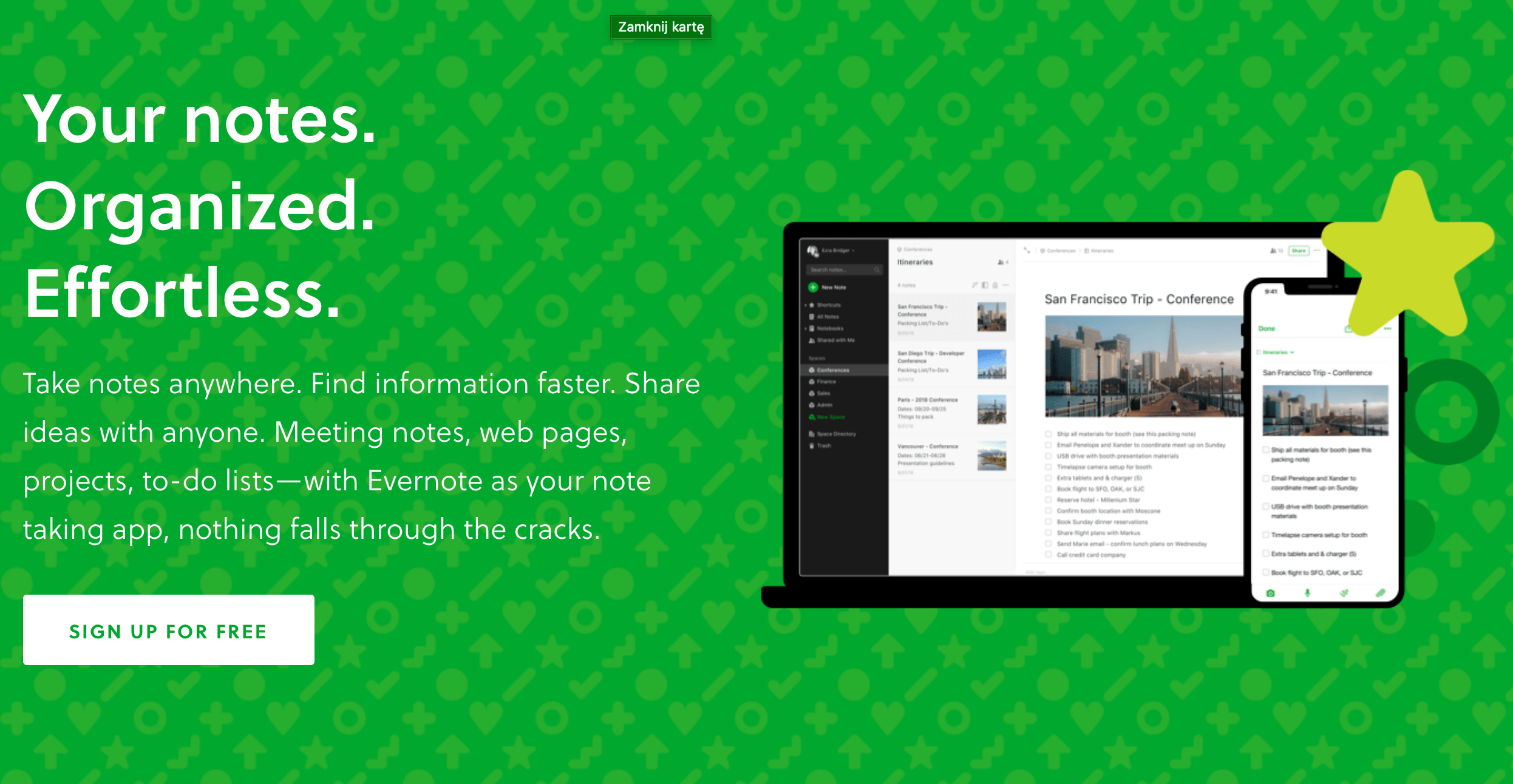1513x784 pixels.
Task: Open Shared with Me in the laptop sidebar
Action: click(x=832, y=340)
